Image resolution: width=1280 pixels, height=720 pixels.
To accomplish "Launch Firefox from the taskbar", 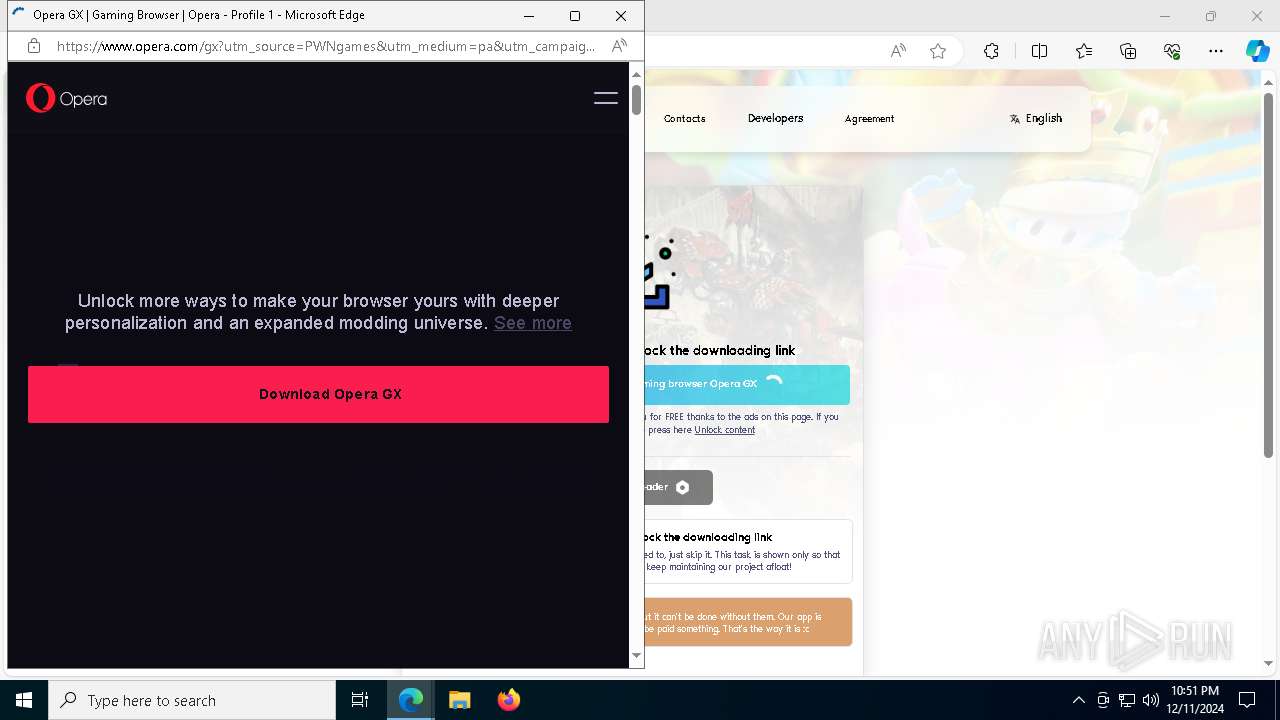I will point(508,700).
